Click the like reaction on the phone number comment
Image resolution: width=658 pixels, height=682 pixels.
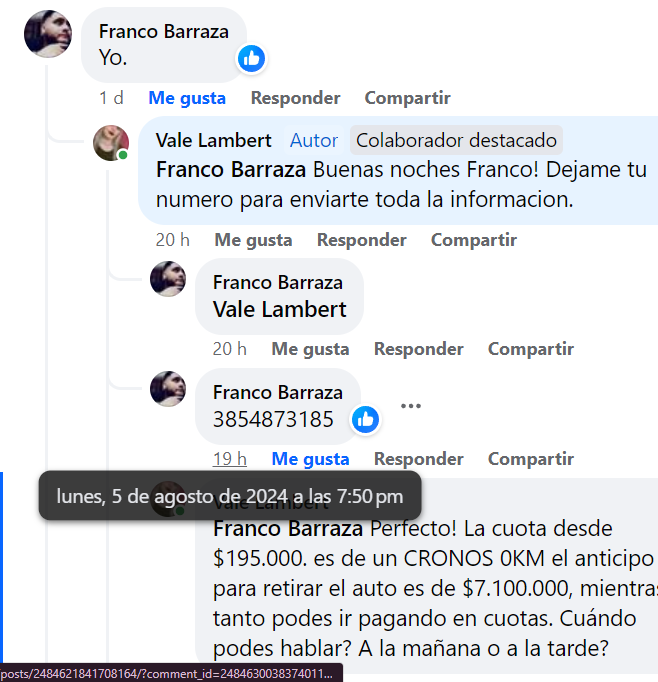(365, 420)
